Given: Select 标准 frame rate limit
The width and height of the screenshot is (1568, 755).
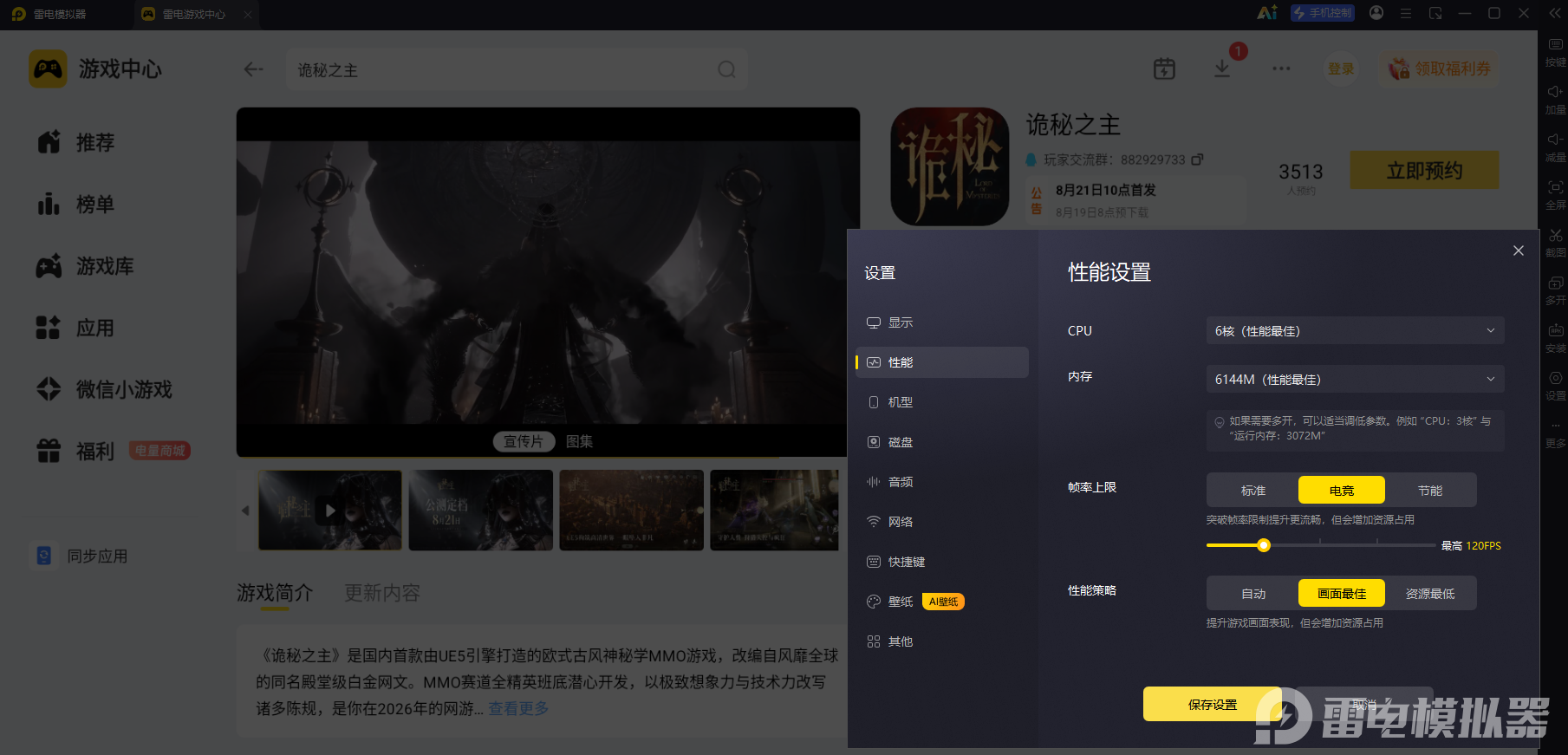Looking at the screenshot, I should pos(1253,491).
